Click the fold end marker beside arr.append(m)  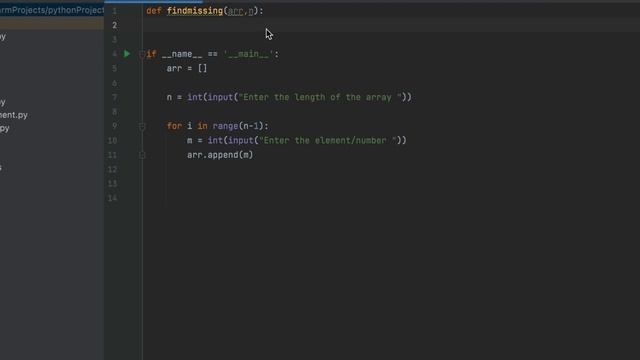click(142, 155)
